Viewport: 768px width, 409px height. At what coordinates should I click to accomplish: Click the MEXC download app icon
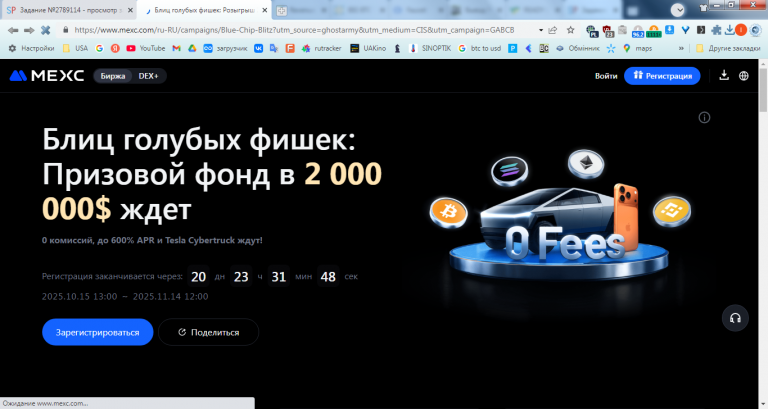(x=724, y=75)
